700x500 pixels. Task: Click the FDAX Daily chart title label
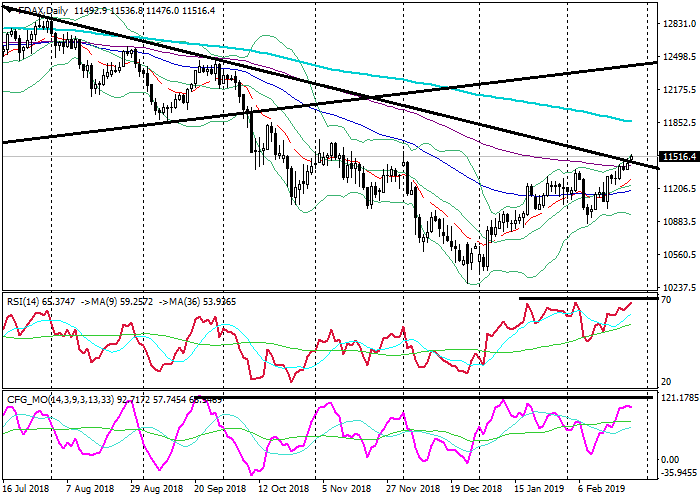click(43, 8)
